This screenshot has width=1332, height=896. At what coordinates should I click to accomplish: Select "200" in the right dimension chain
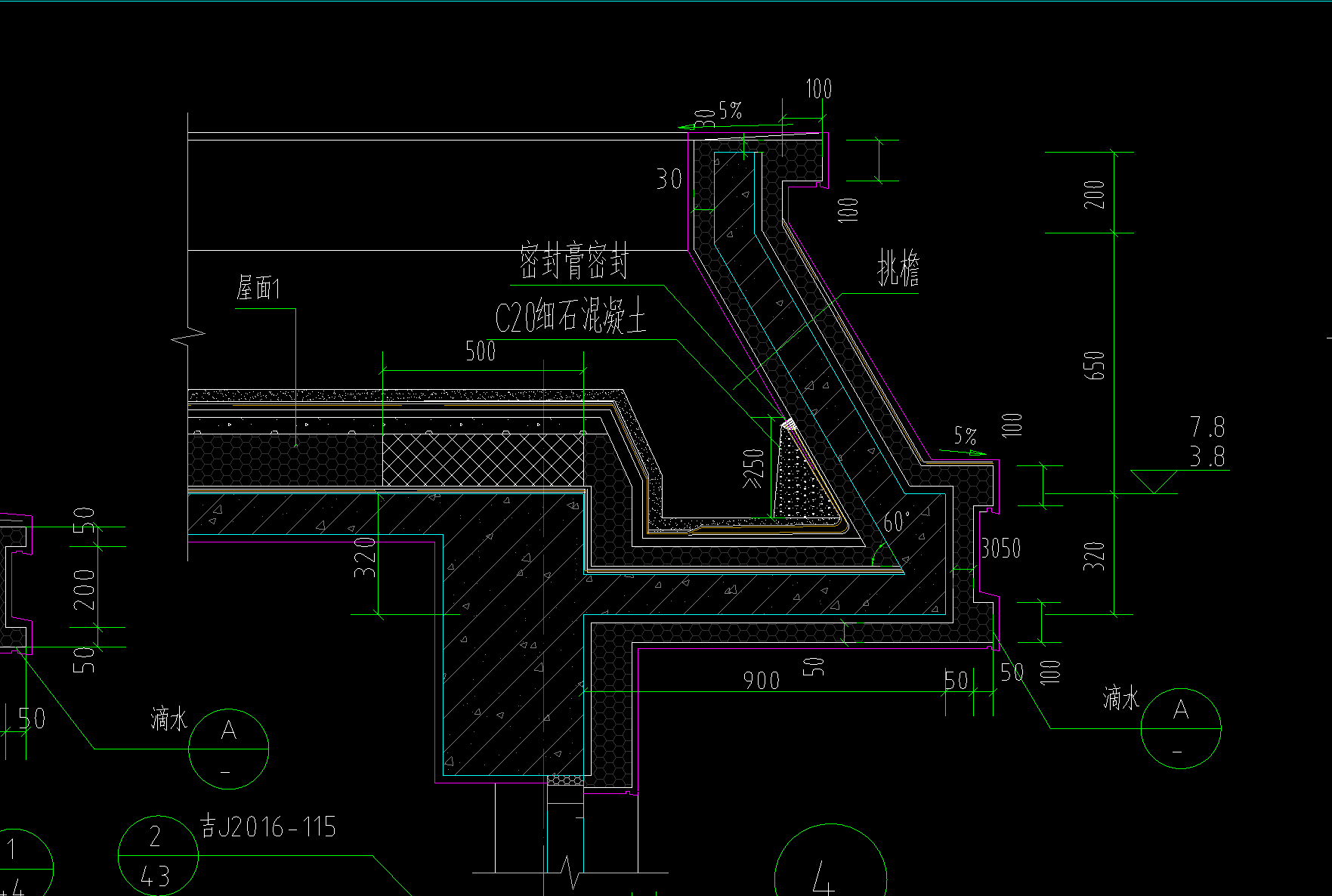coord(1094,195)
